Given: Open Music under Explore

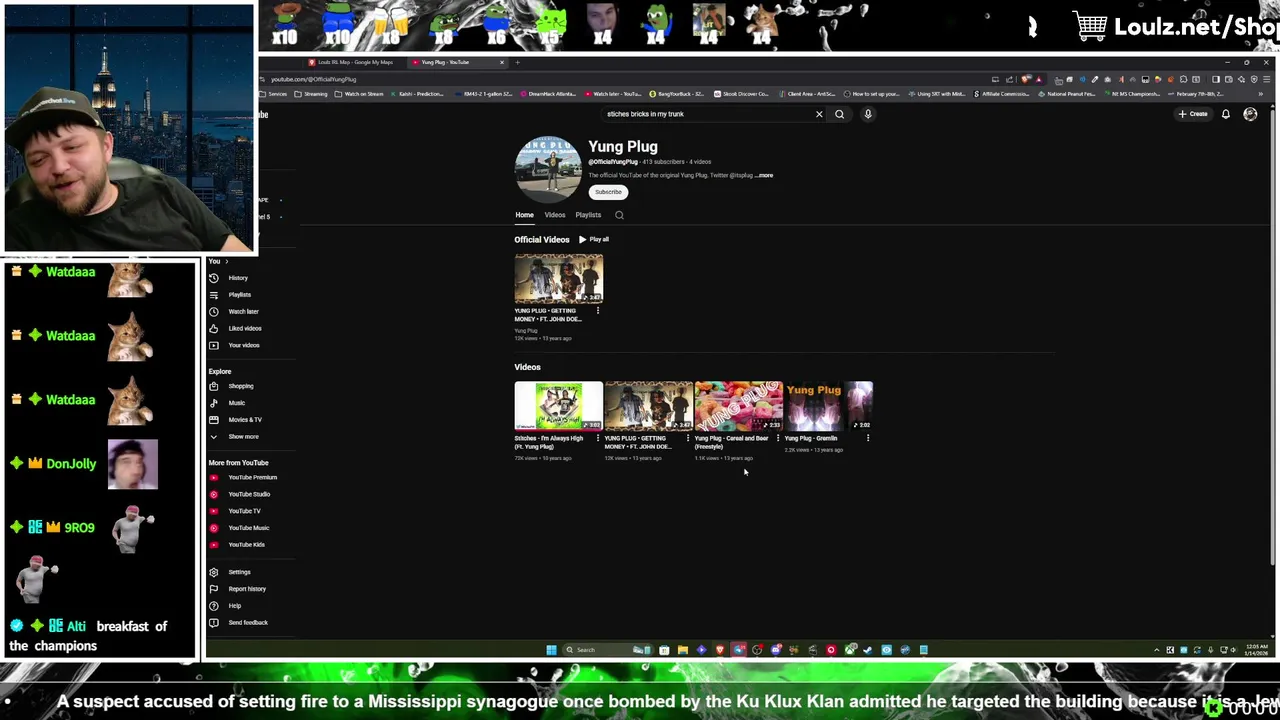Looking at the screenshot, I should coord(236,403).
